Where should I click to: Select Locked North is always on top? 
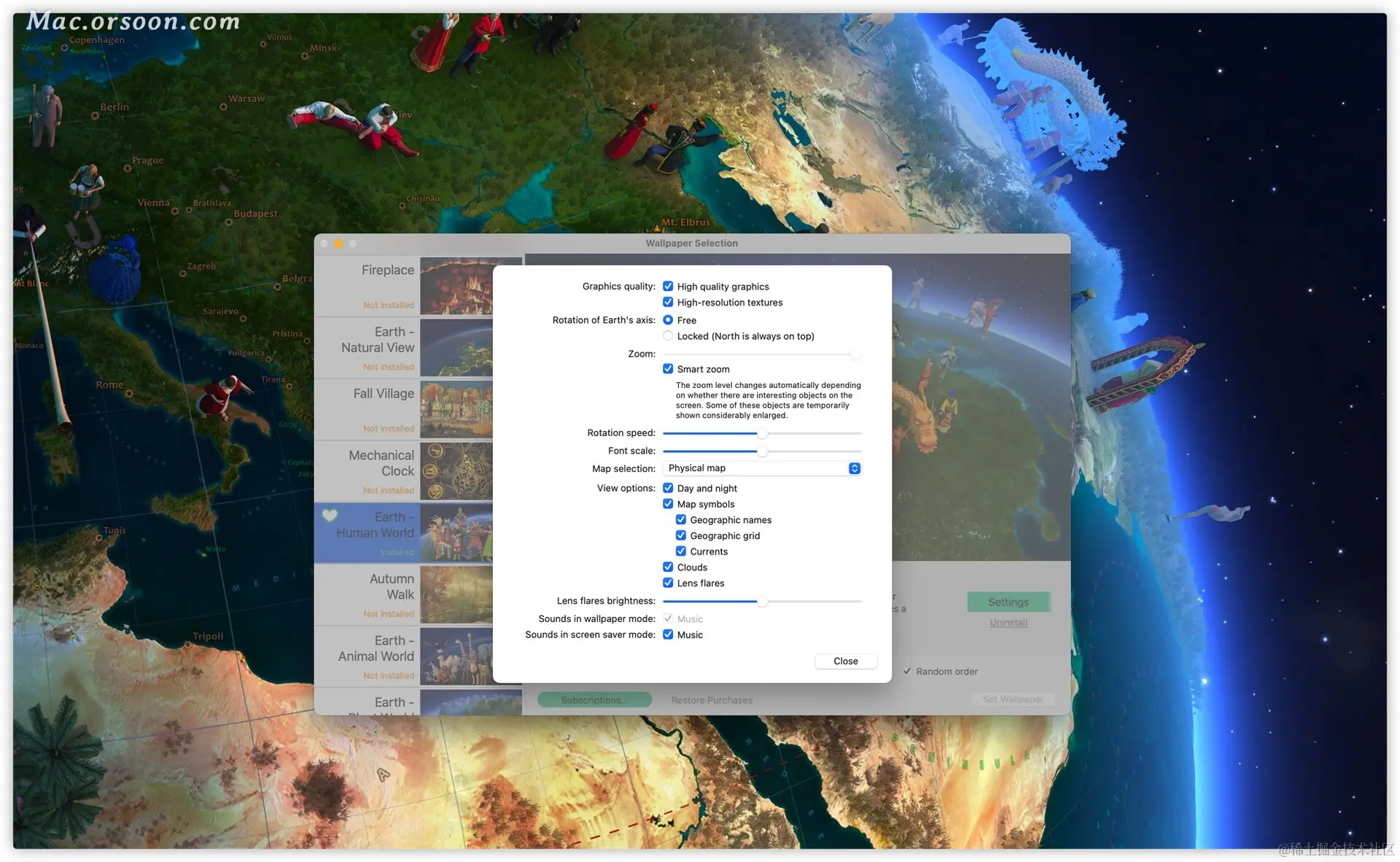coord(668,336)
